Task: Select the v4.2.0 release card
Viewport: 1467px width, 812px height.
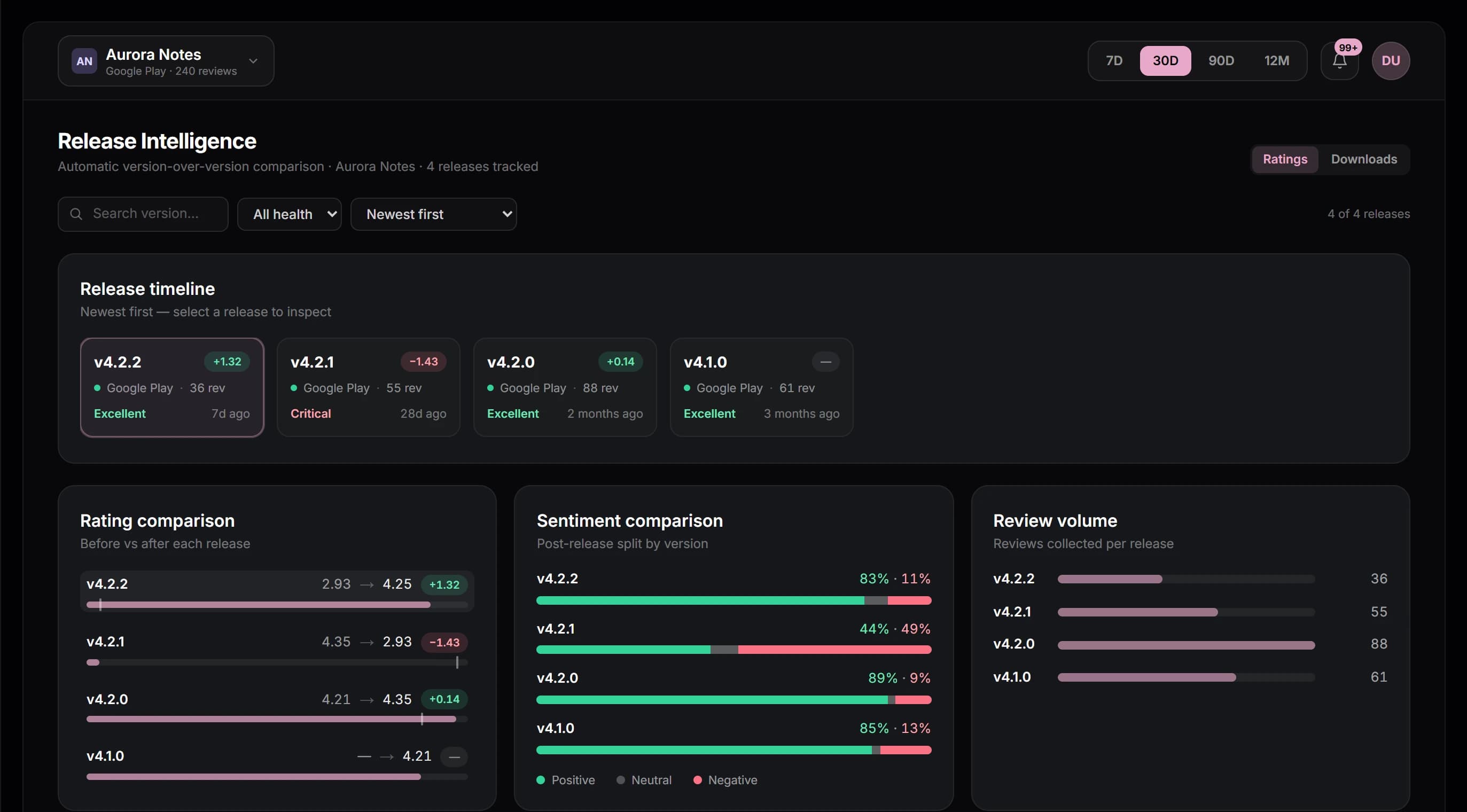Action: pos(565,388)
